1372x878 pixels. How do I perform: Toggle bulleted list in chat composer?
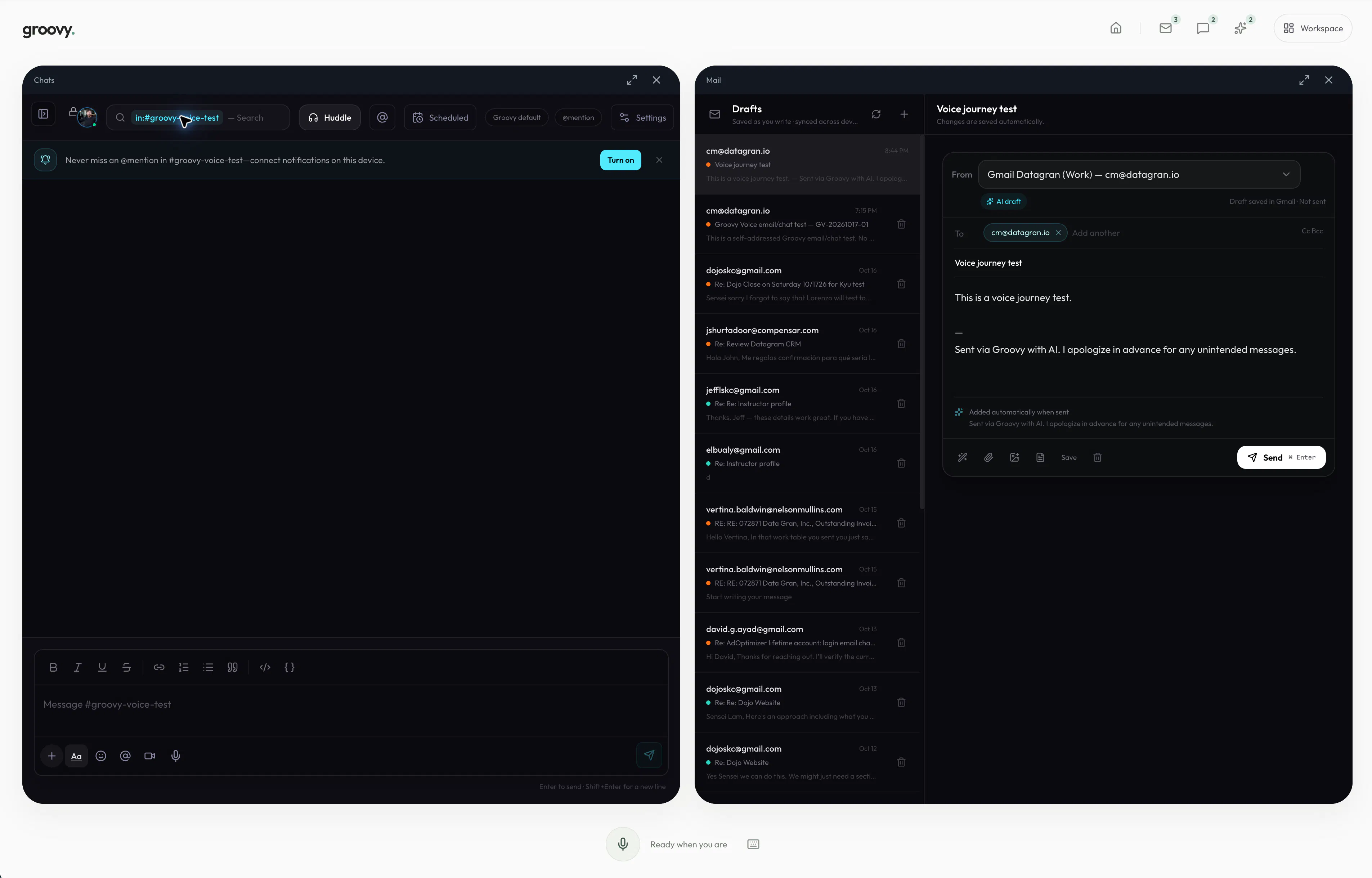point(208,667)
